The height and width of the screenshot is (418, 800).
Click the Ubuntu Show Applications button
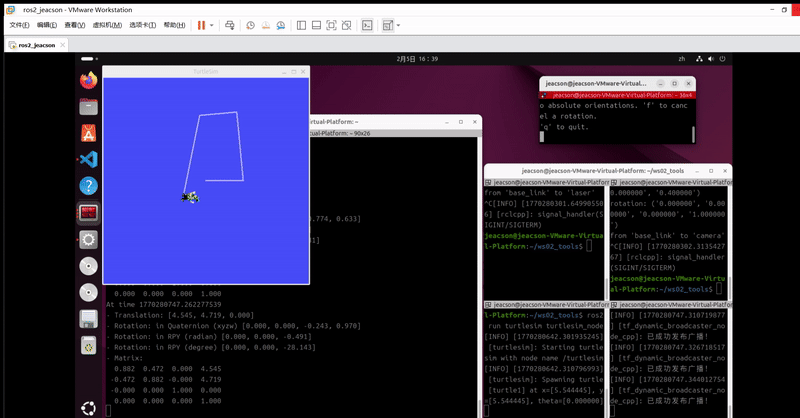pos(88,406)
